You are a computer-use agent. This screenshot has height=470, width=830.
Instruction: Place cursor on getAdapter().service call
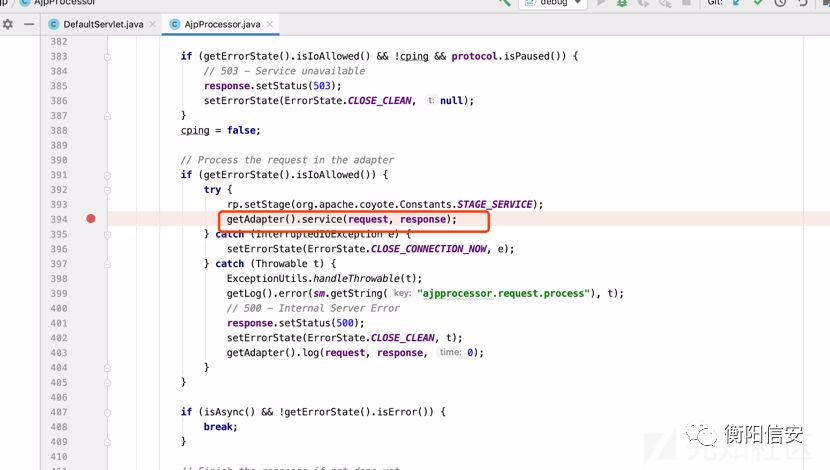pyautogui.click(x=341, y=219)
